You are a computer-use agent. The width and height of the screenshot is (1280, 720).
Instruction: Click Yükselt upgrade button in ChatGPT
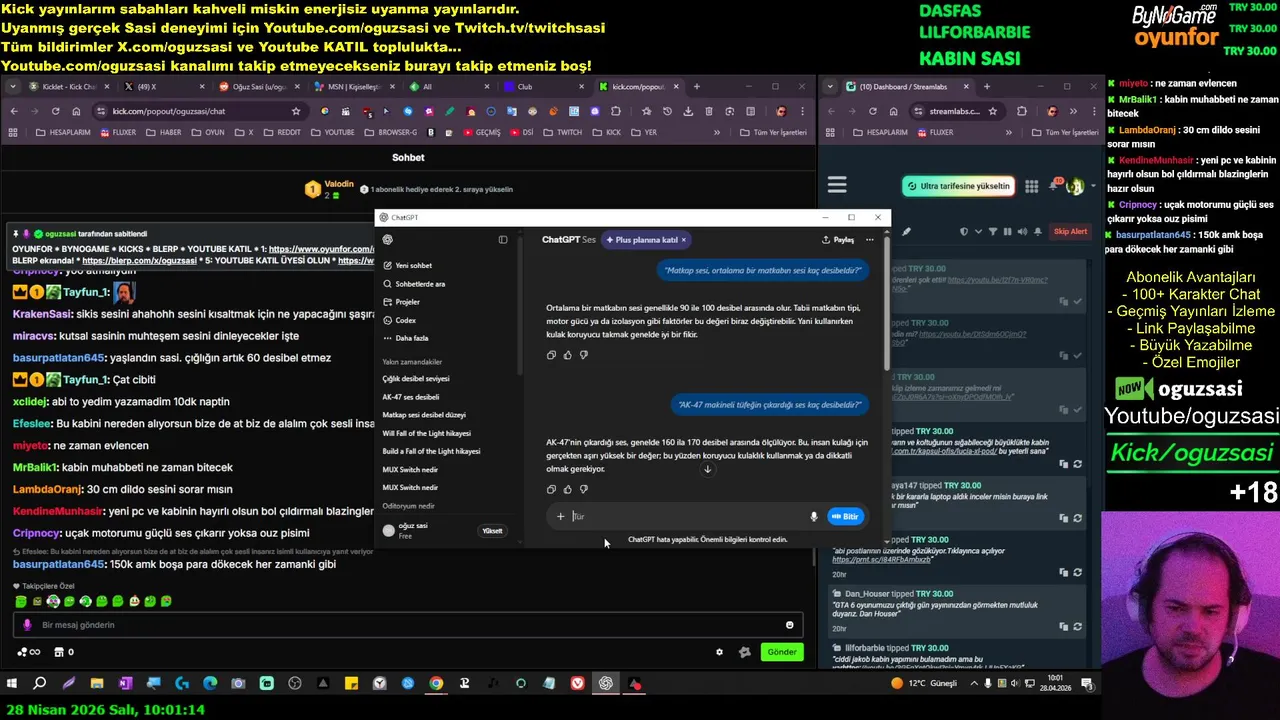point(492,531)
